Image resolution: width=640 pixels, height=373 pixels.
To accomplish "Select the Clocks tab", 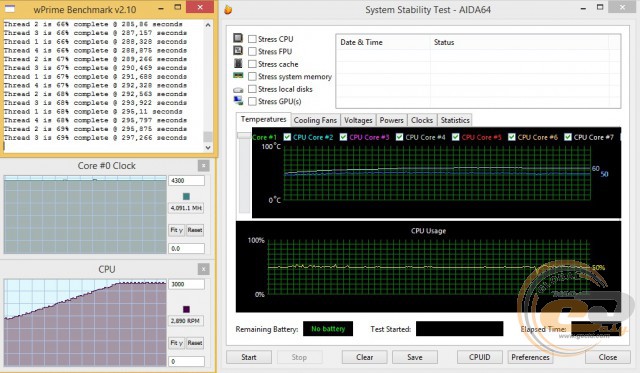I will [x=422, y=120].
